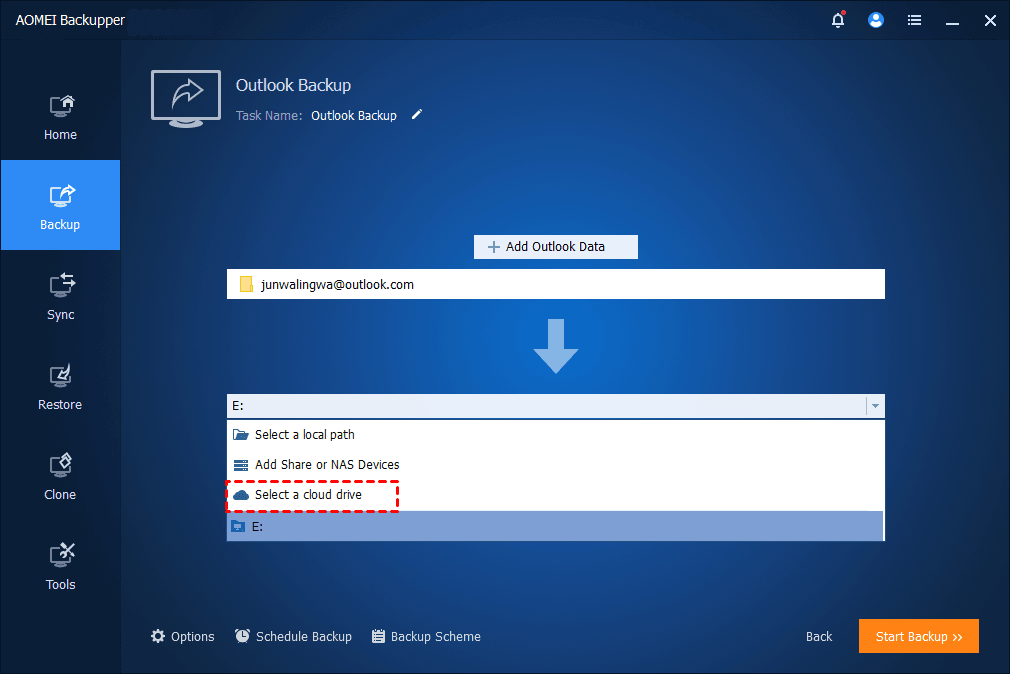Choose Select a local path option

click(304, 435)
